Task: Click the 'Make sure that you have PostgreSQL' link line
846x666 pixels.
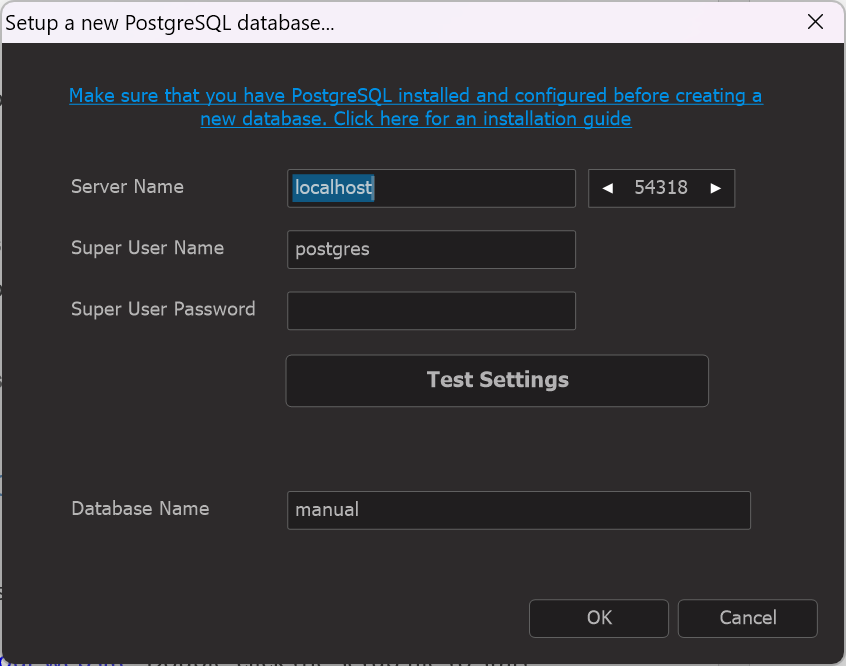Action: tap(416, 96)
